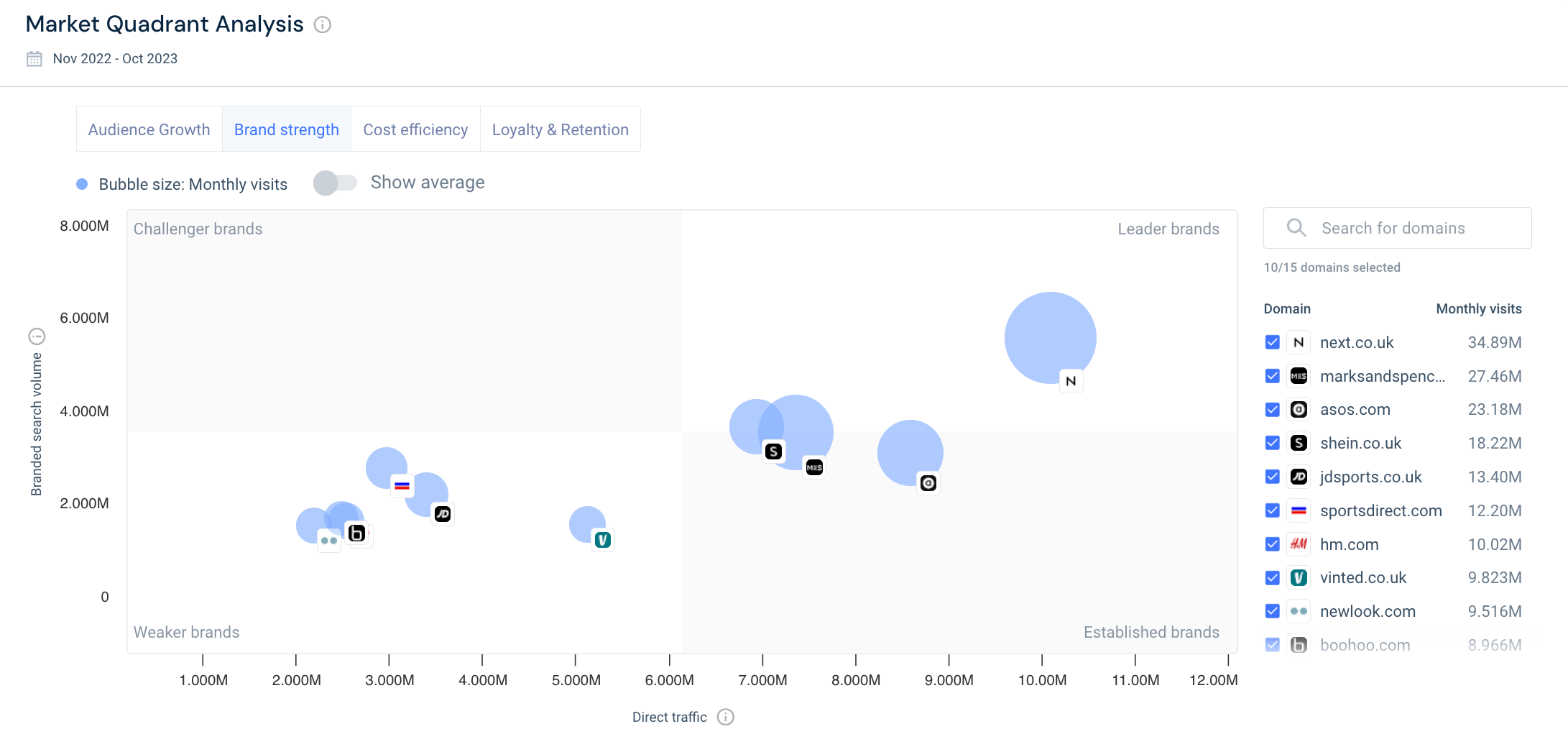Click the JD Sports bubble logo on chart

point(443,514)
